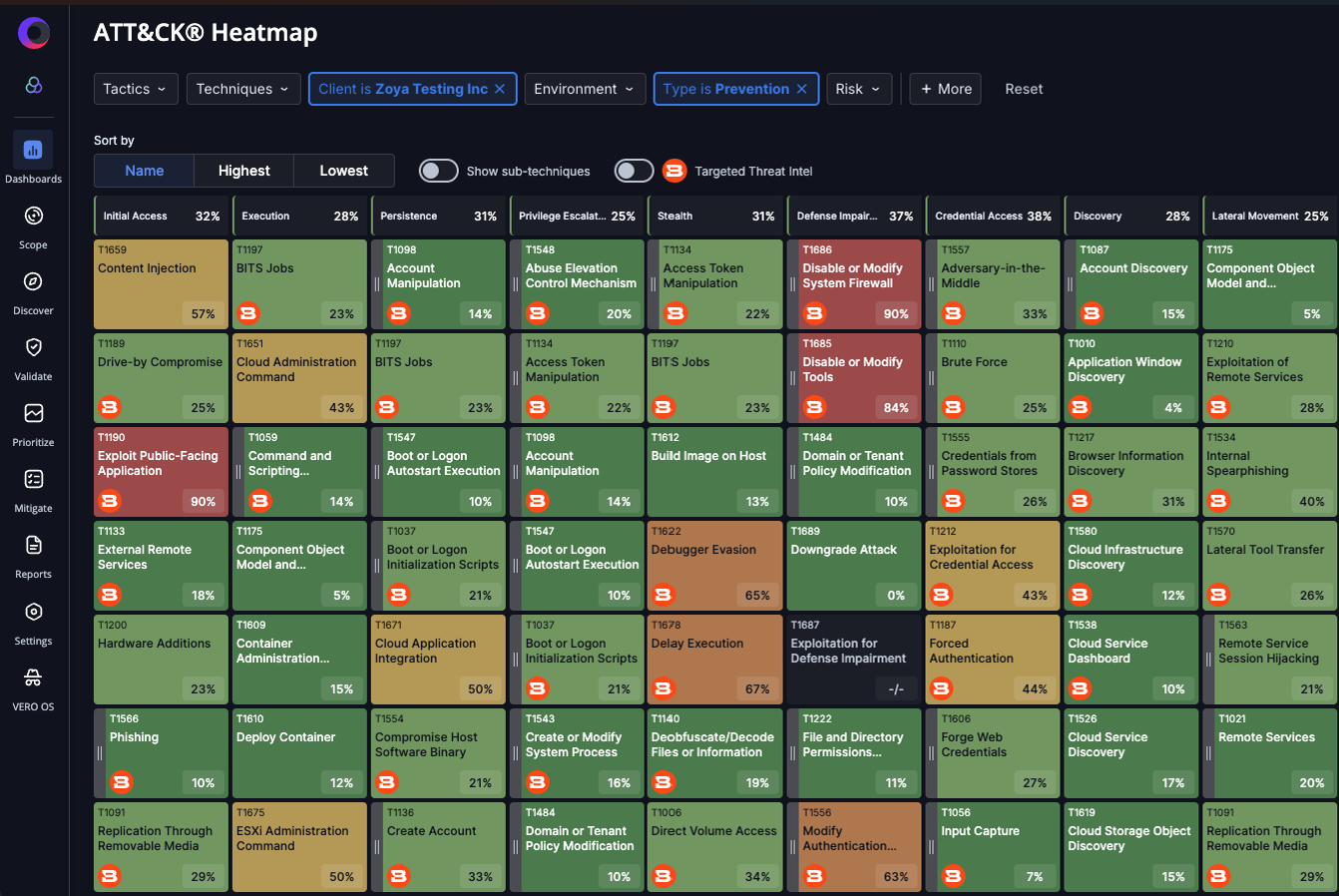Viewport: 1339px width, 896px height.
Task: Click the More filters button
Action: tap(946, 89)
